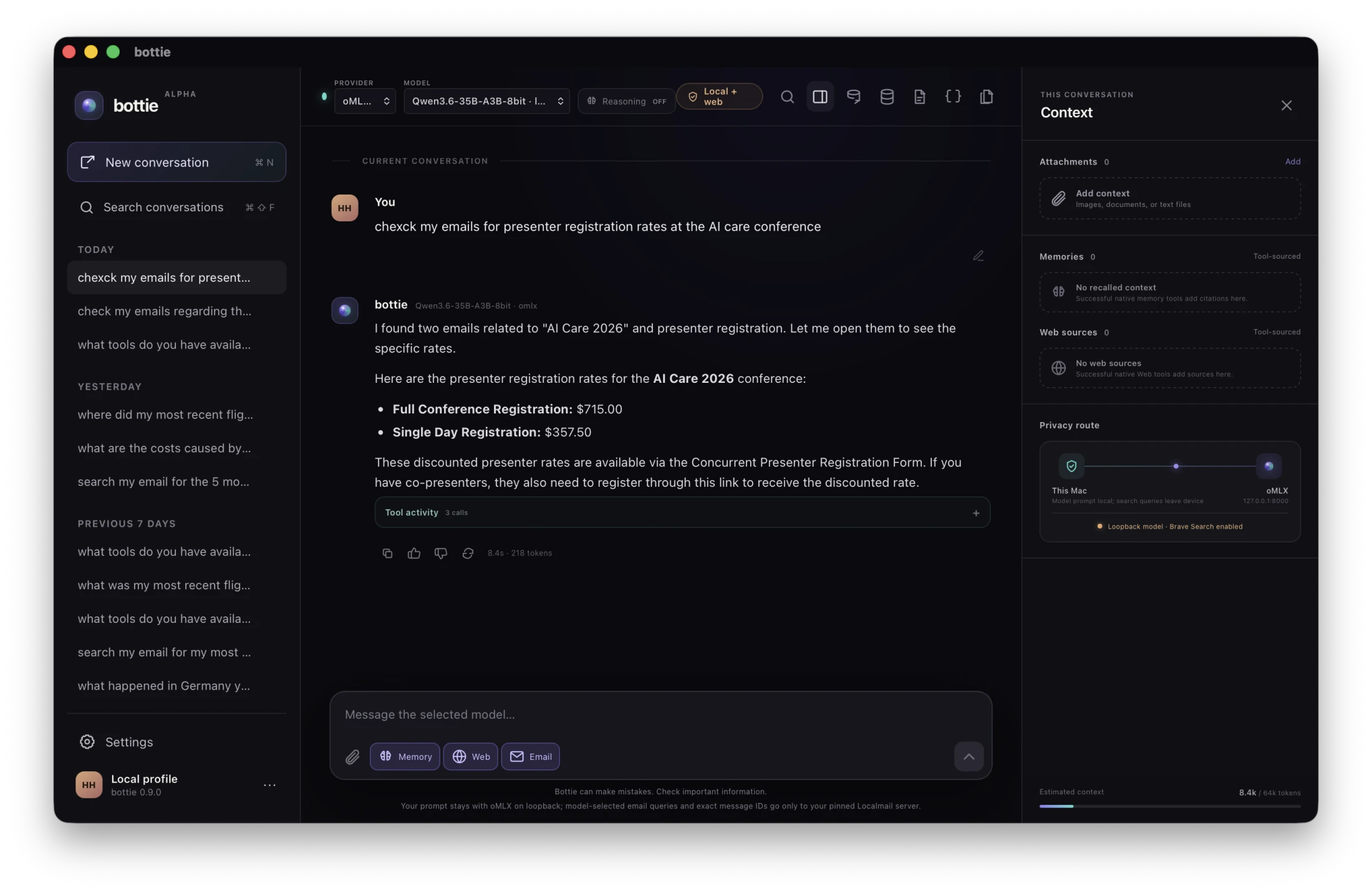Image resolution: width=1372 pixels, height=894 pixels.
Task: Open conversation 'what are the costs caused by...'
Action: (x=176, y=448)
